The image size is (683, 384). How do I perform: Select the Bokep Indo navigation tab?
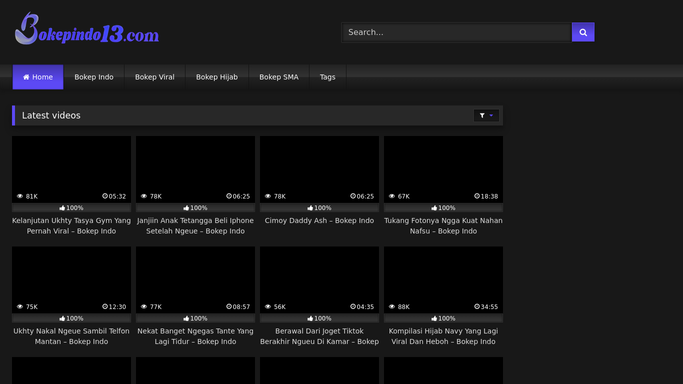tap(94, 77)
